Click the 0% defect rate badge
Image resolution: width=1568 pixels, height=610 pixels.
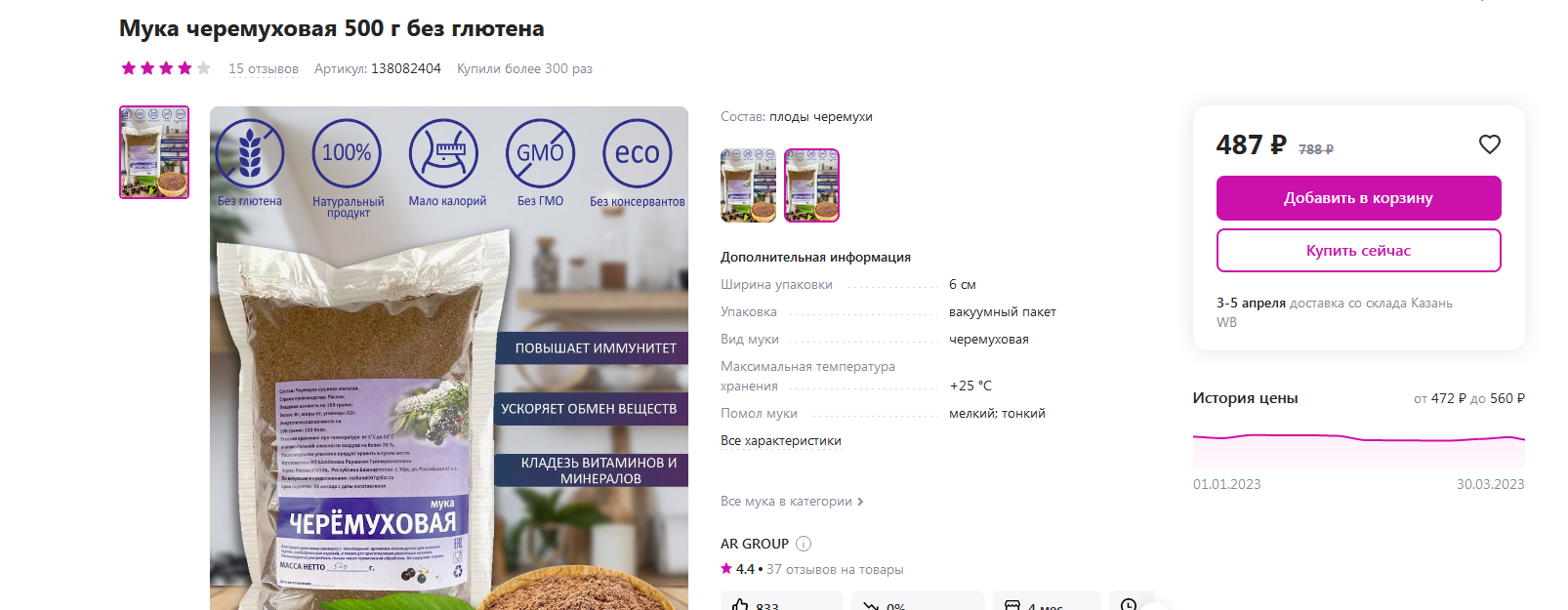pyautogui.click(x=918, y=601)
